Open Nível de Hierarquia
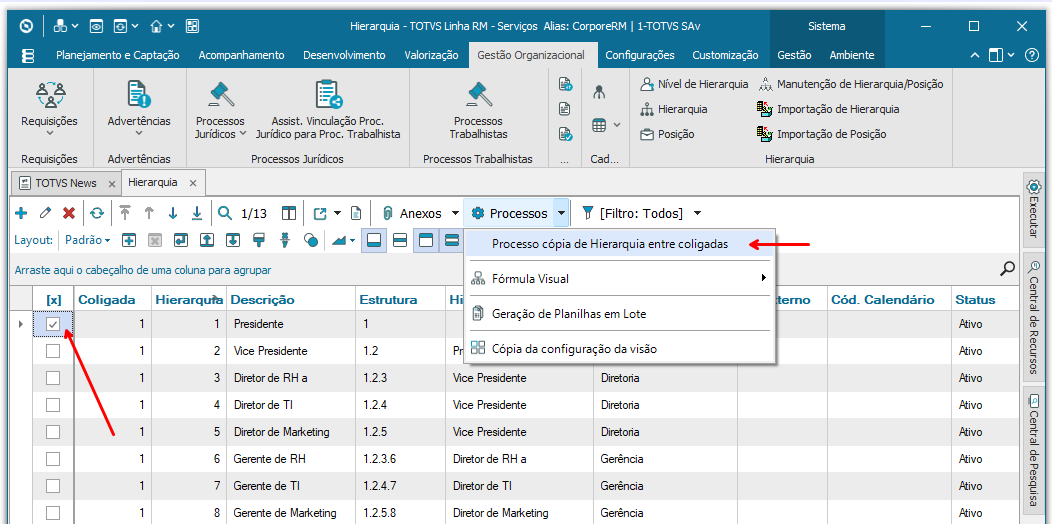 [694, 84]
